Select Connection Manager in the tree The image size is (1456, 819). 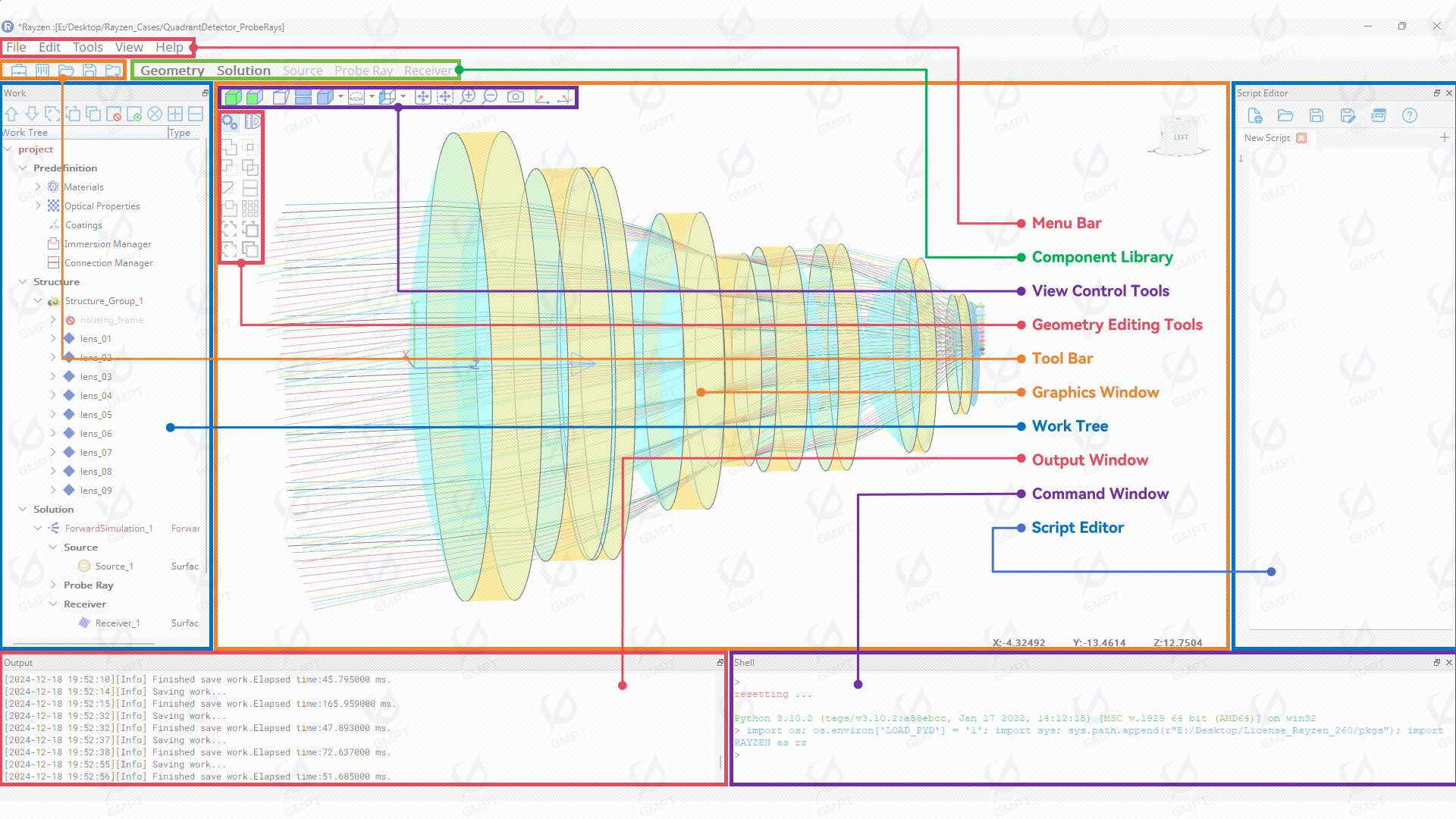coord(108,263)
